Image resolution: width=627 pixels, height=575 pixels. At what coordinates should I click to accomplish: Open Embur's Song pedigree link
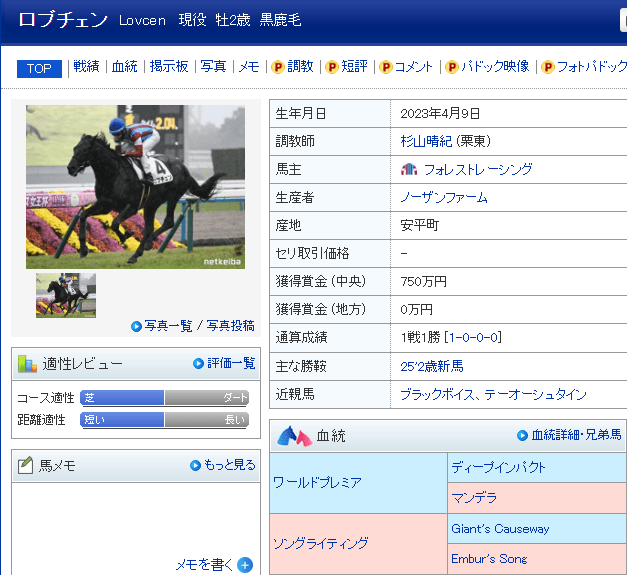[489, 559]
